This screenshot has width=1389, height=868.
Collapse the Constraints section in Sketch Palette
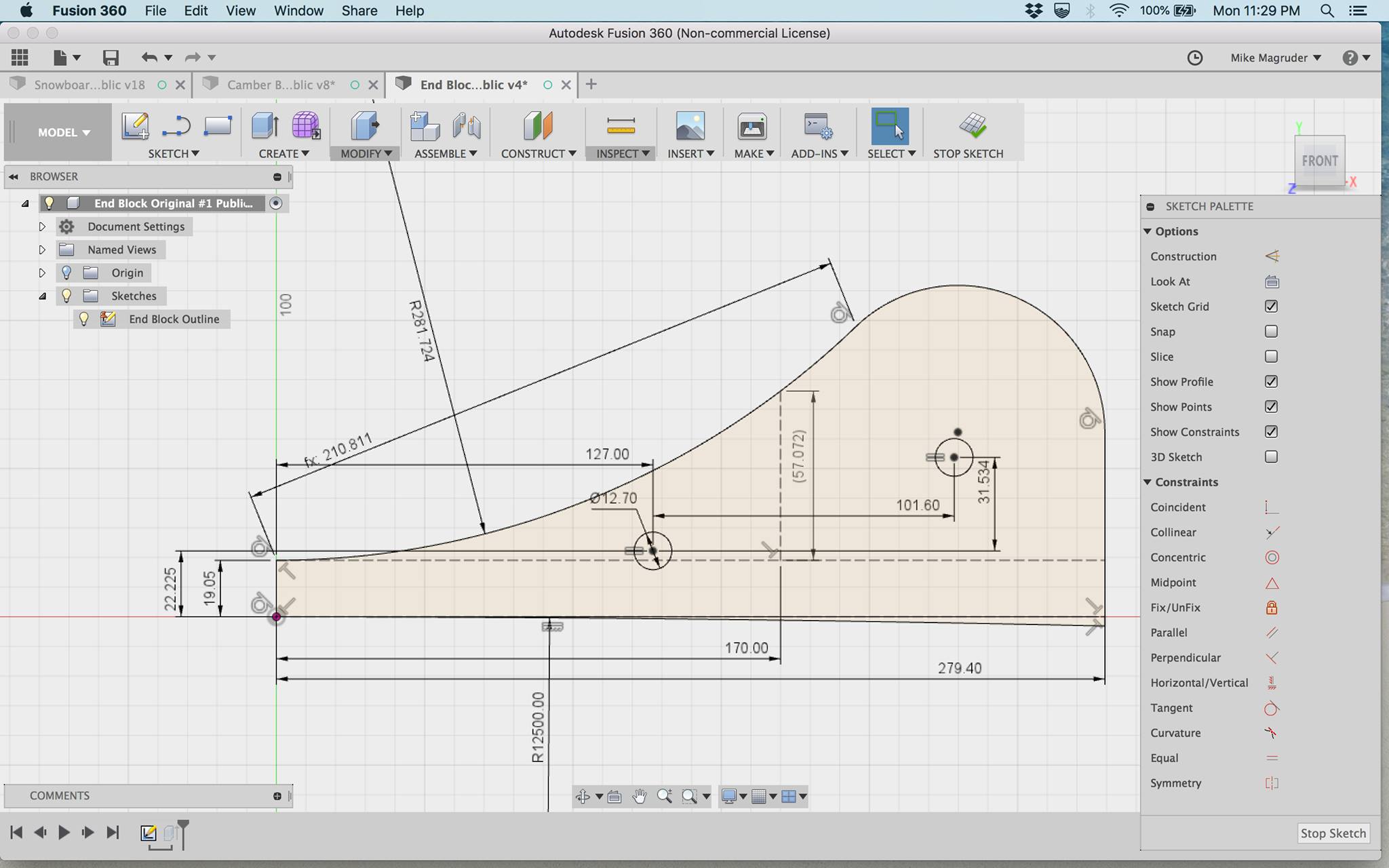point(1148,482)
